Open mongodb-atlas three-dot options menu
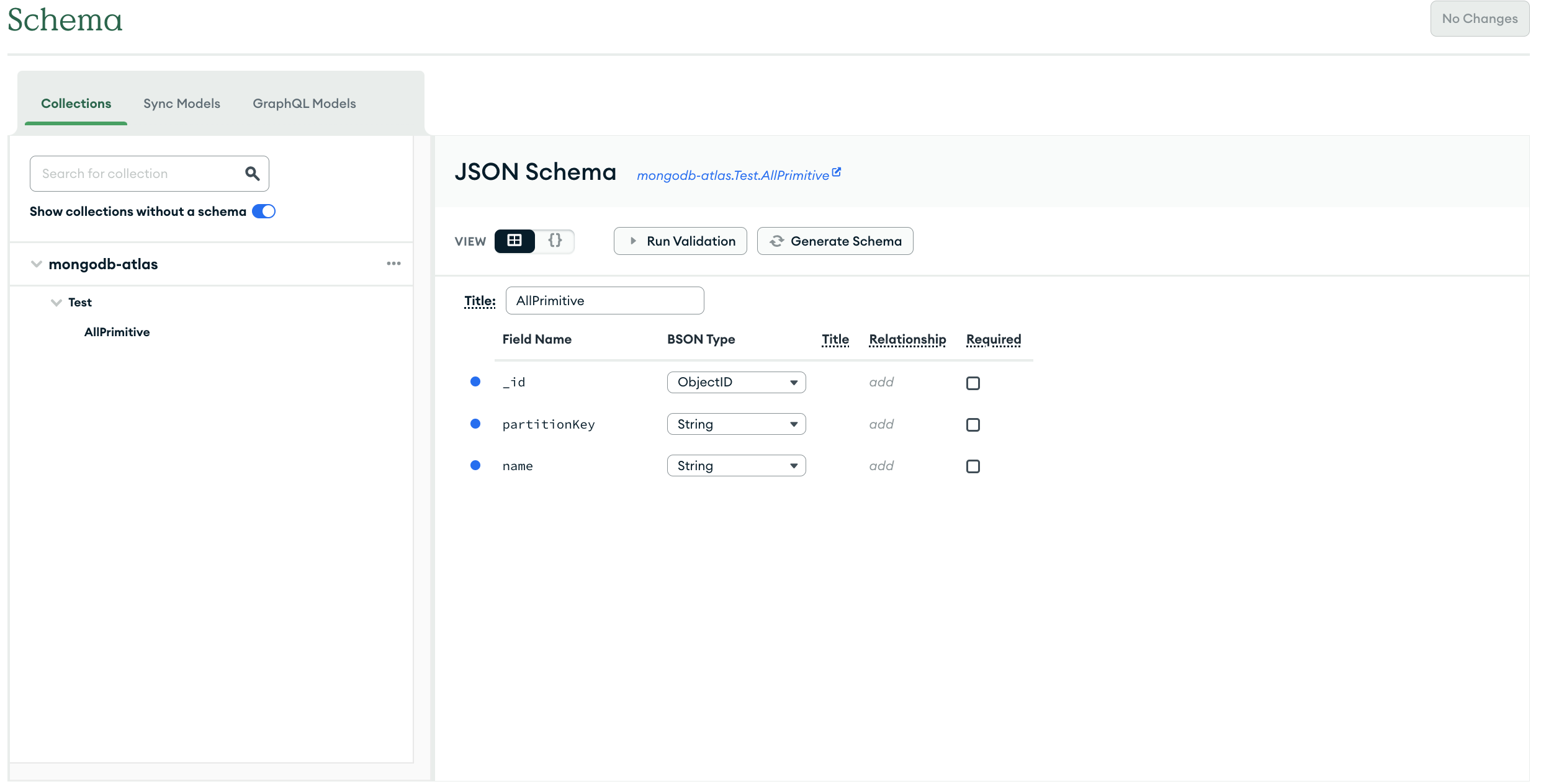Image resolution: width=1559 pixels, height=784 pixels. click(393, 264)
